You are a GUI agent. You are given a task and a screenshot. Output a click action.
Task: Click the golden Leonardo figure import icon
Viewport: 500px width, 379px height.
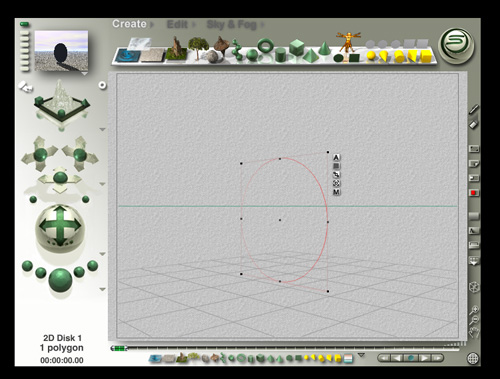(348, 42)
